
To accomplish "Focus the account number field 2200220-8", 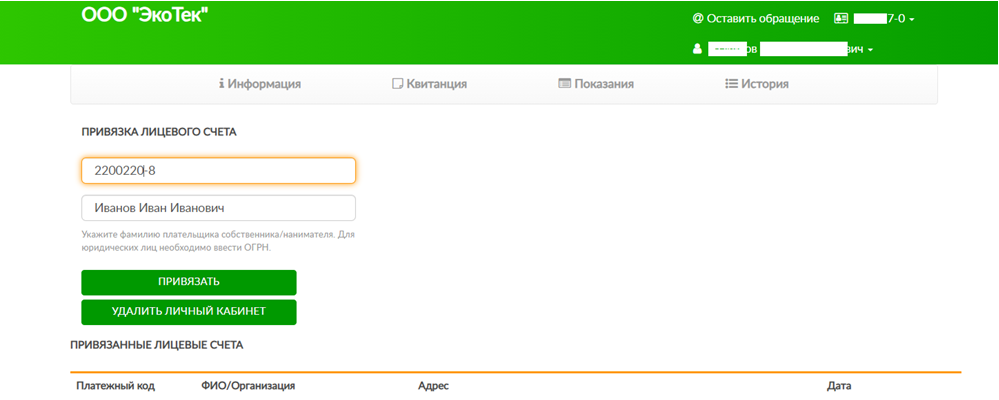I will tap(218, 171).
